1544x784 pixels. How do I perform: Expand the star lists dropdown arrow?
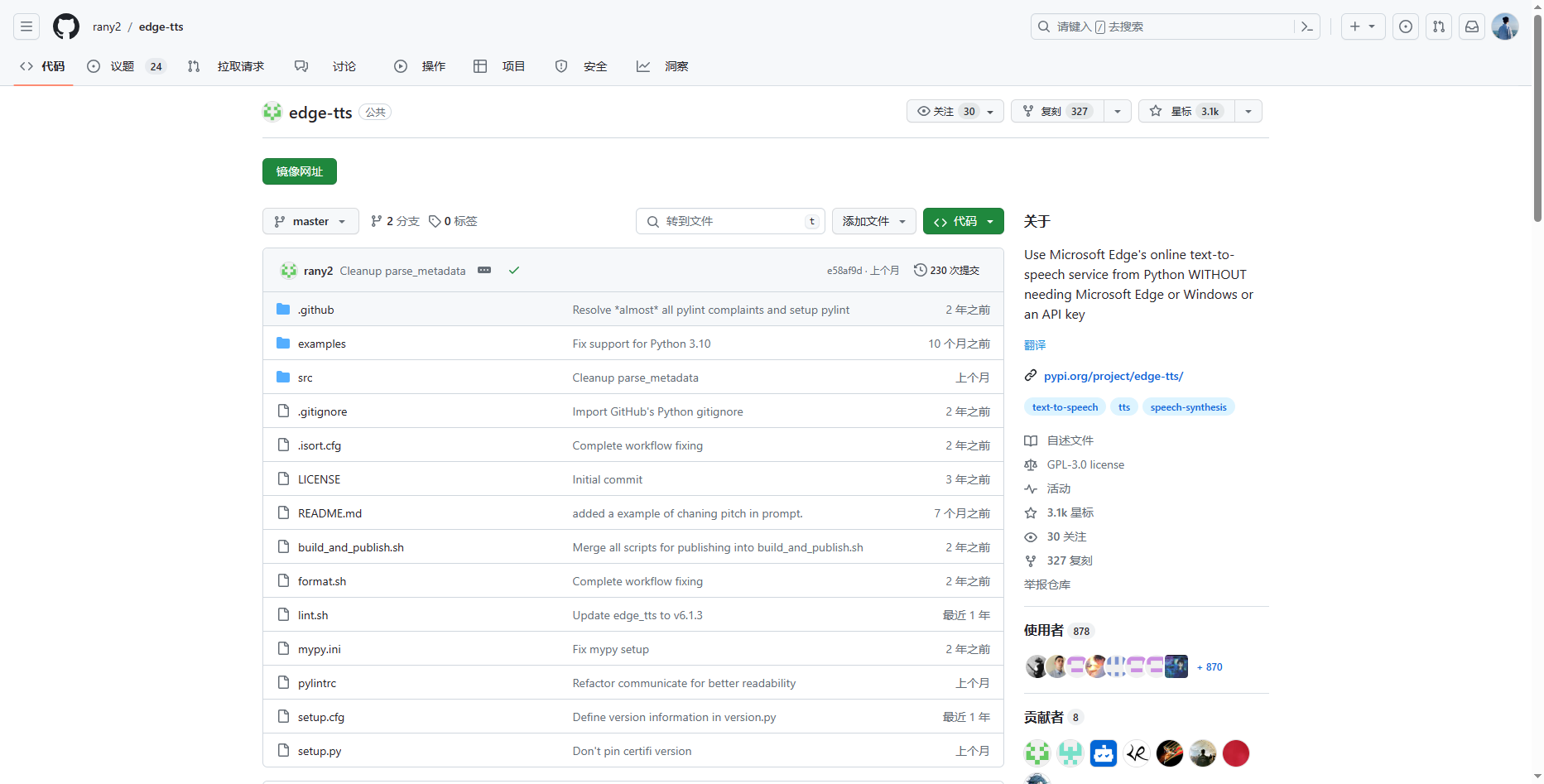pyautogui.click(x=1248, y=111)
